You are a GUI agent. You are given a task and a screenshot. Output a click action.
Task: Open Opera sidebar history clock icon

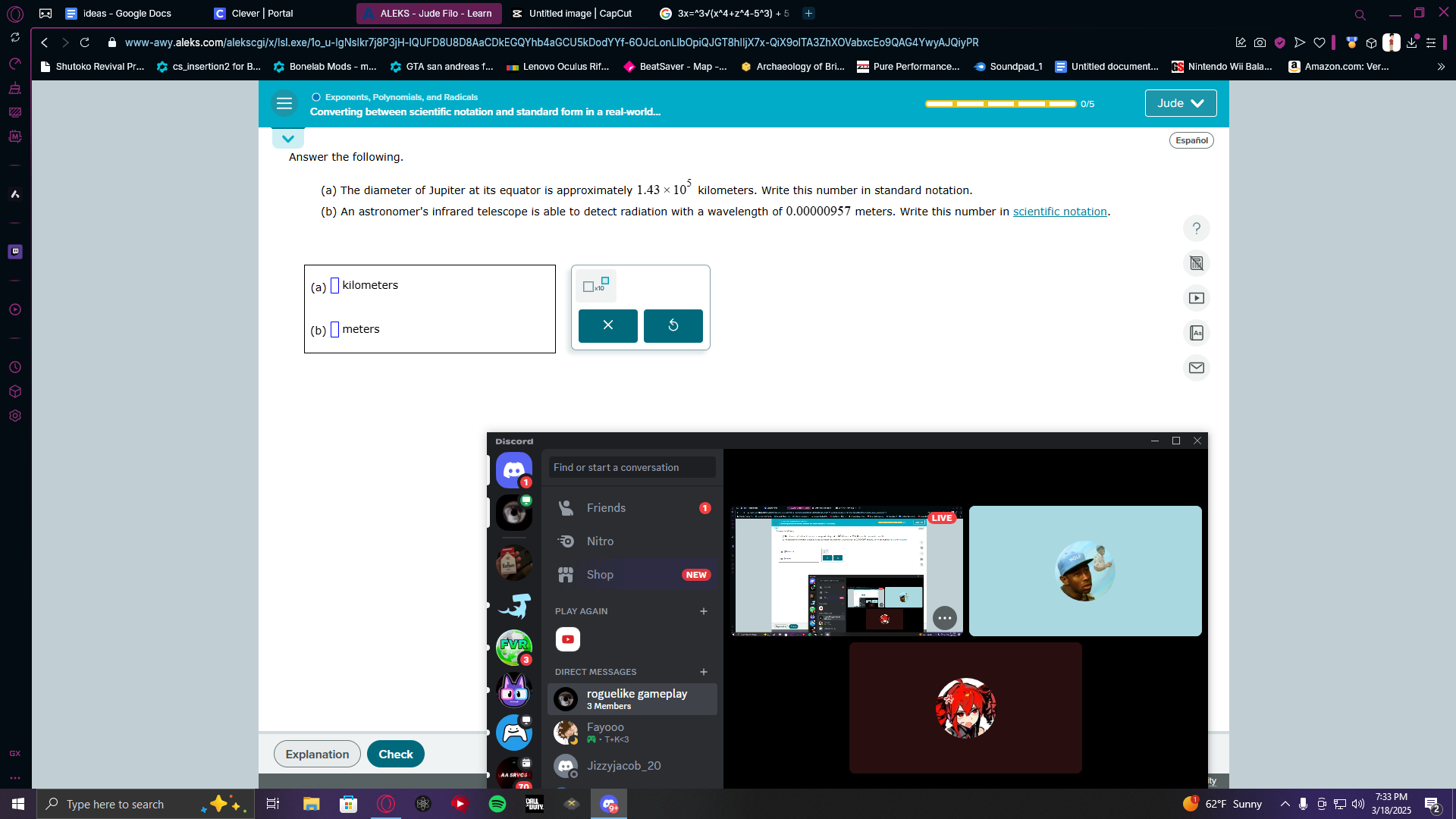(x=15, y=367)
